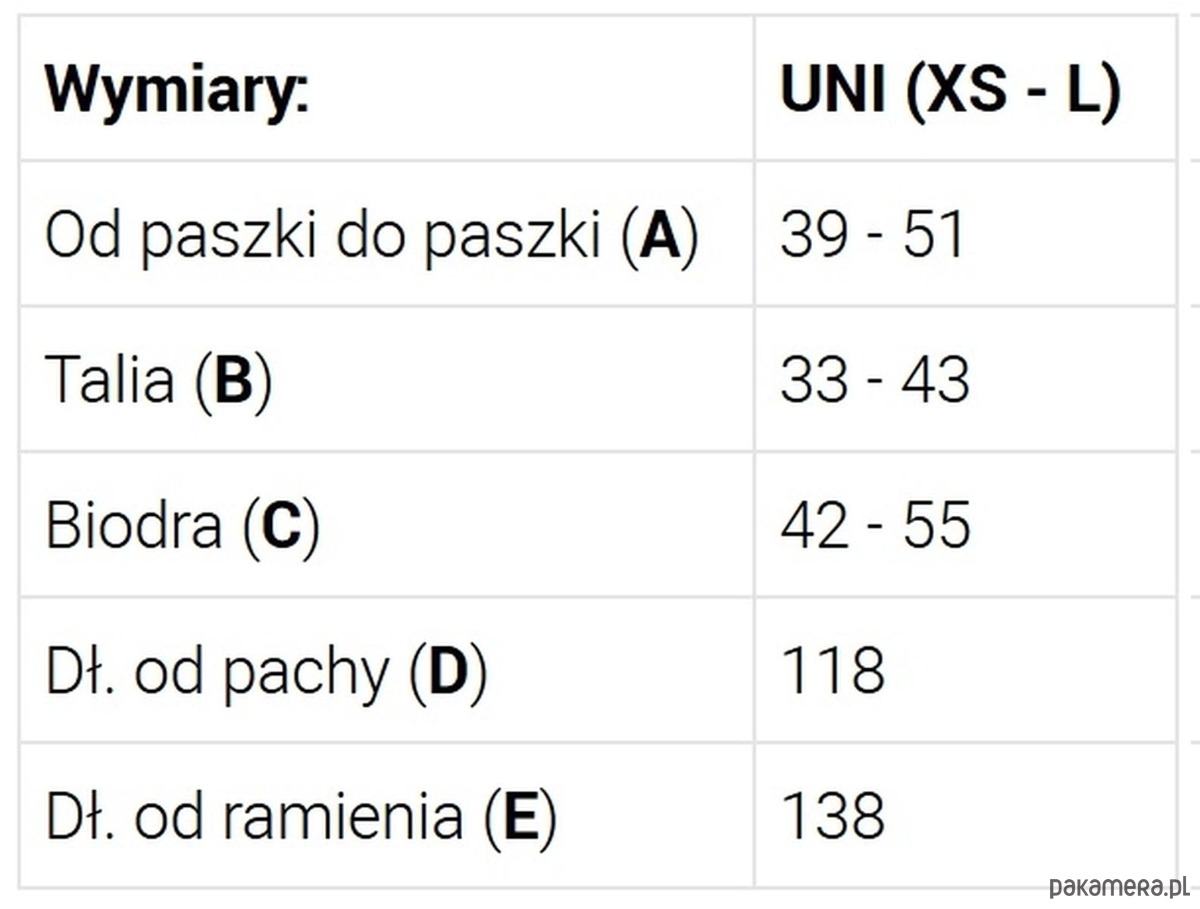The width and height of the screenshot is (1200, 909).
Task: Click the word "UNI" in the header
Action: (832, 90)
